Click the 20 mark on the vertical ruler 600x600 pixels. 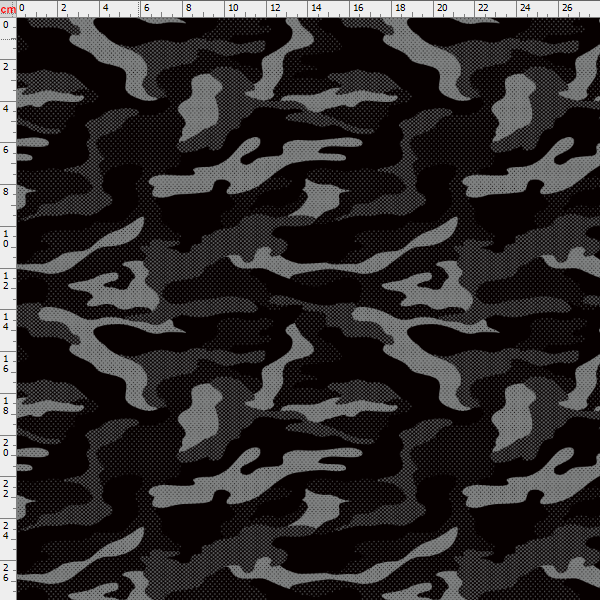pos(5,448)
